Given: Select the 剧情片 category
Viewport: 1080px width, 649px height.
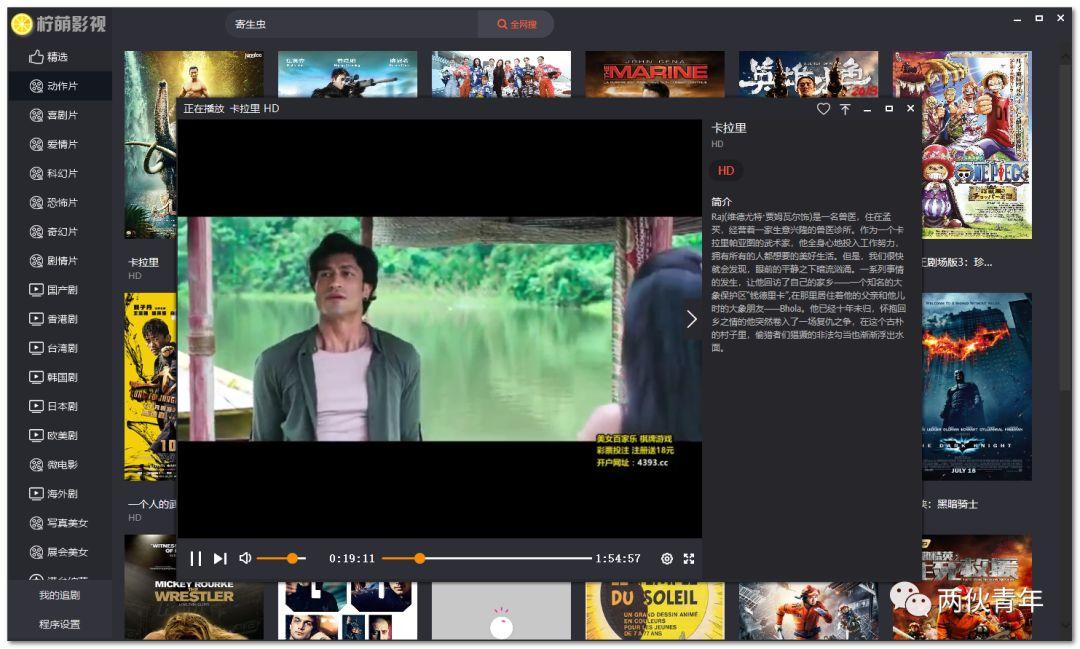Looking at the screenshot, I should point(59,260).
